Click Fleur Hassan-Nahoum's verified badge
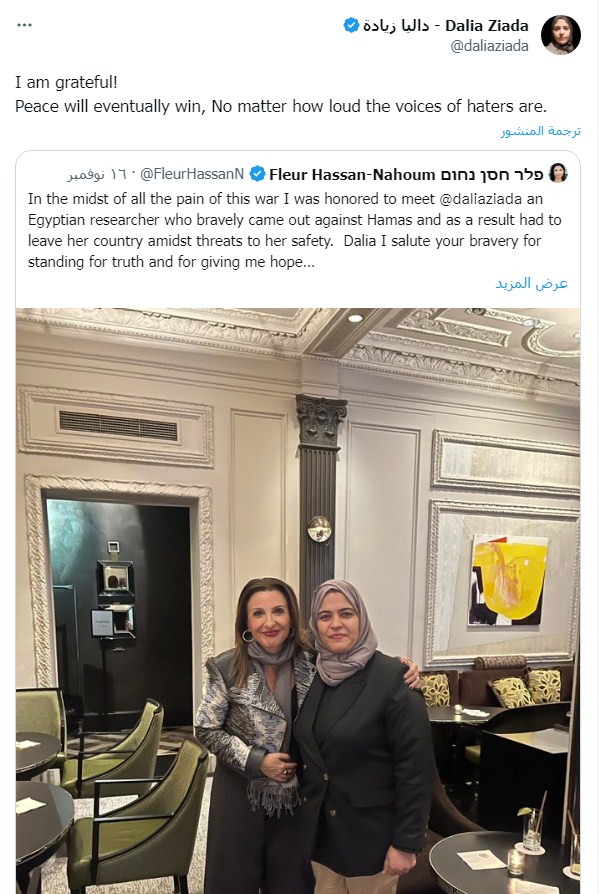599x894 pixels. pyautogui.click(x=258, y=174)
